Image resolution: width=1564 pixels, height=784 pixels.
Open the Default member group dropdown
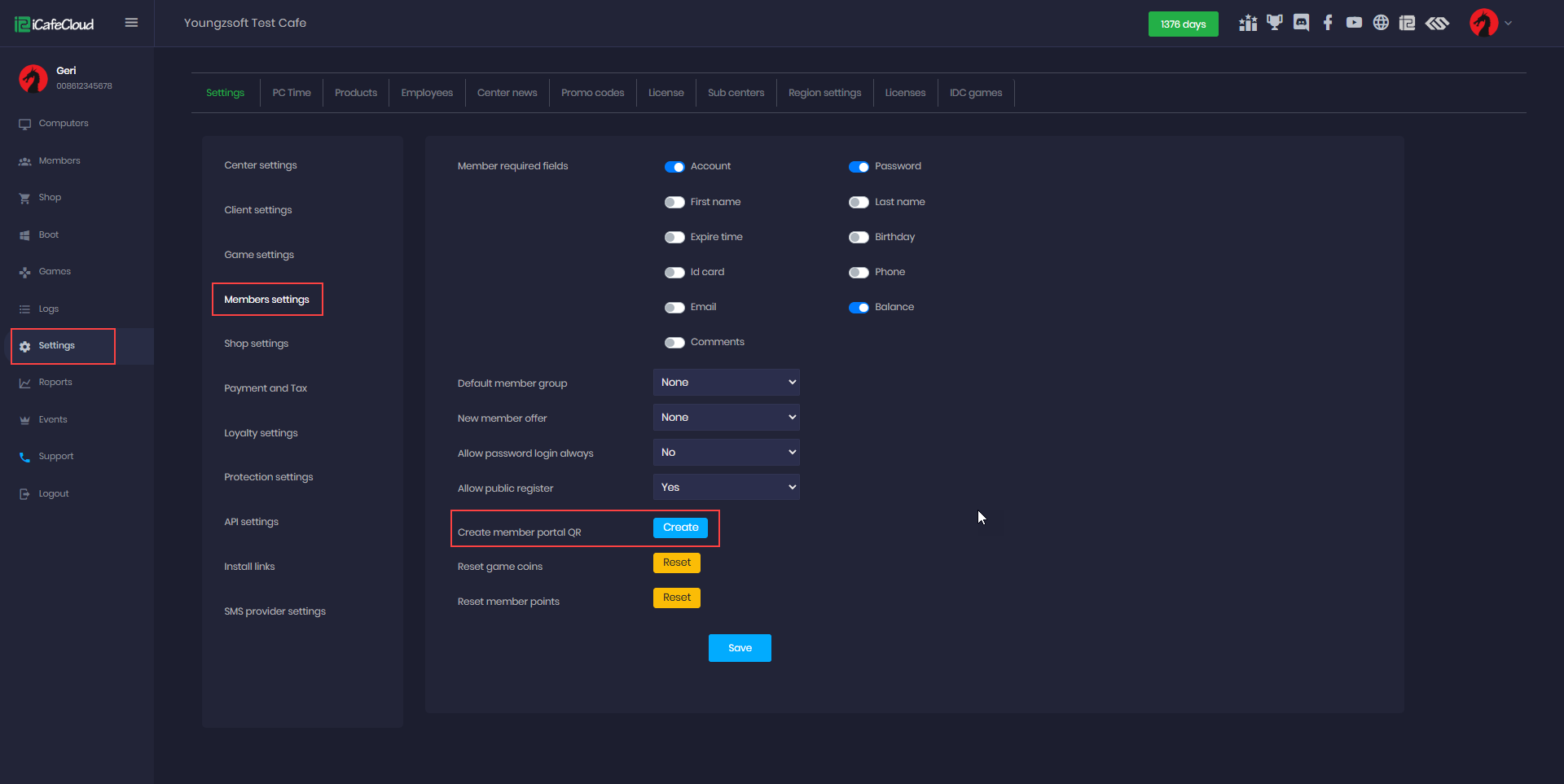coord(726,383)
